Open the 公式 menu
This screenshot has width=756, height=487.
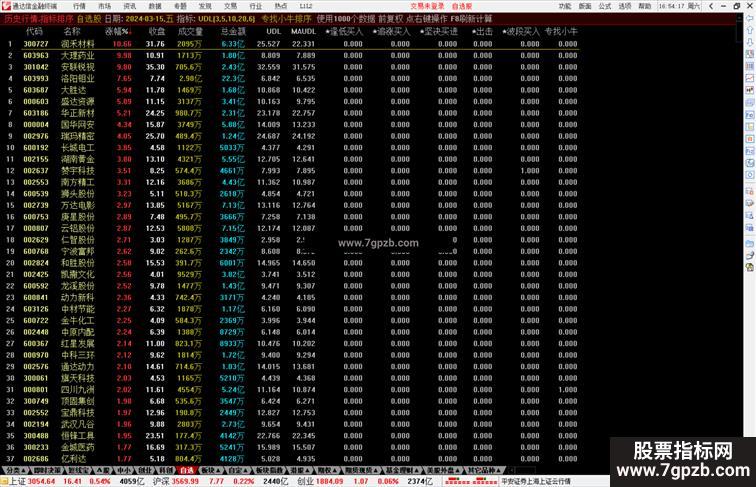click(605, 6)
